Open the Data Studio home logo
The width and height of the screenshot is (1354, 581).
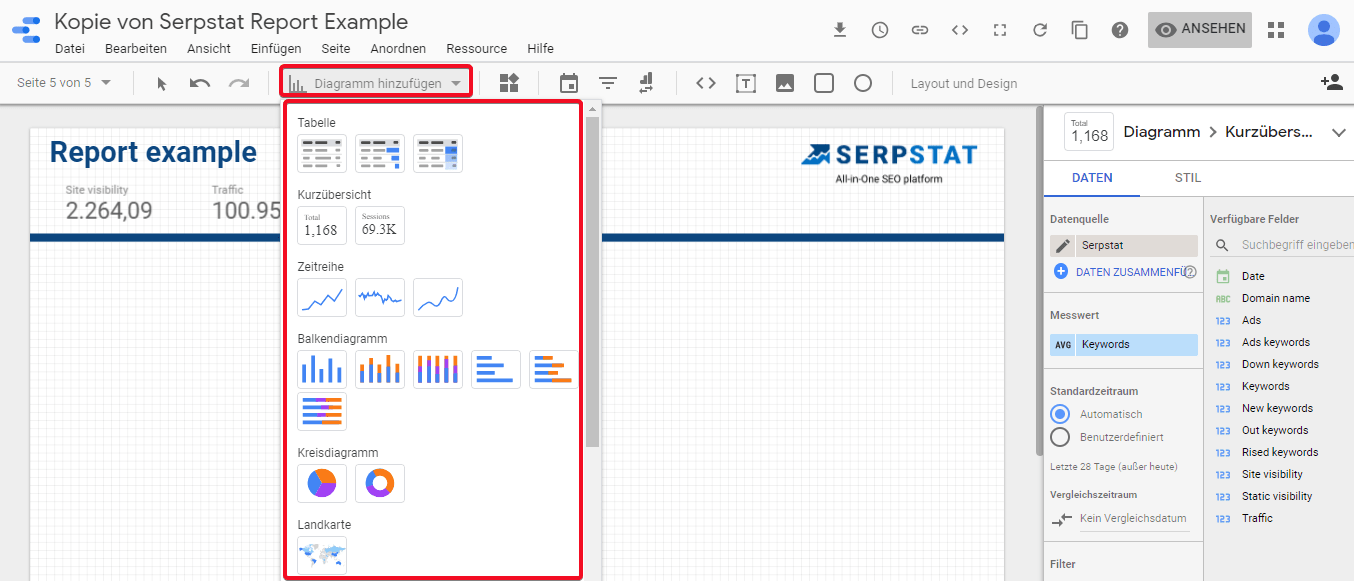[26, 31]
